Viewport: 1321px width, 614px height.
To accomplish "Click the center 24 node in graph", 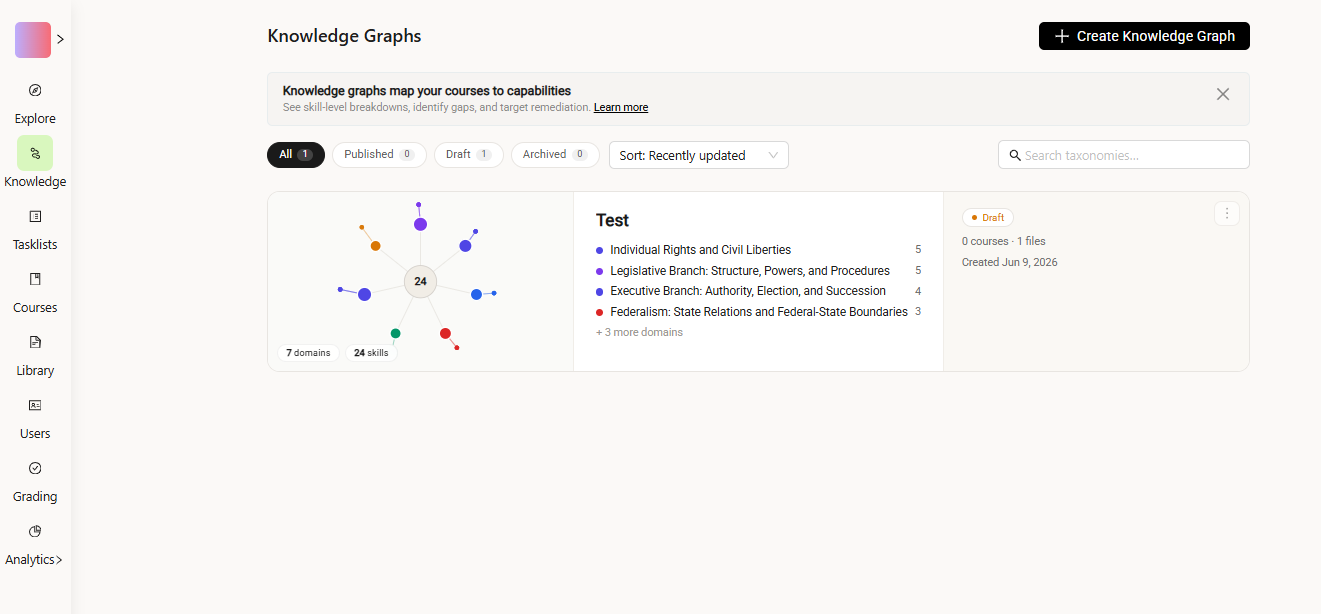I will point(420,281).
